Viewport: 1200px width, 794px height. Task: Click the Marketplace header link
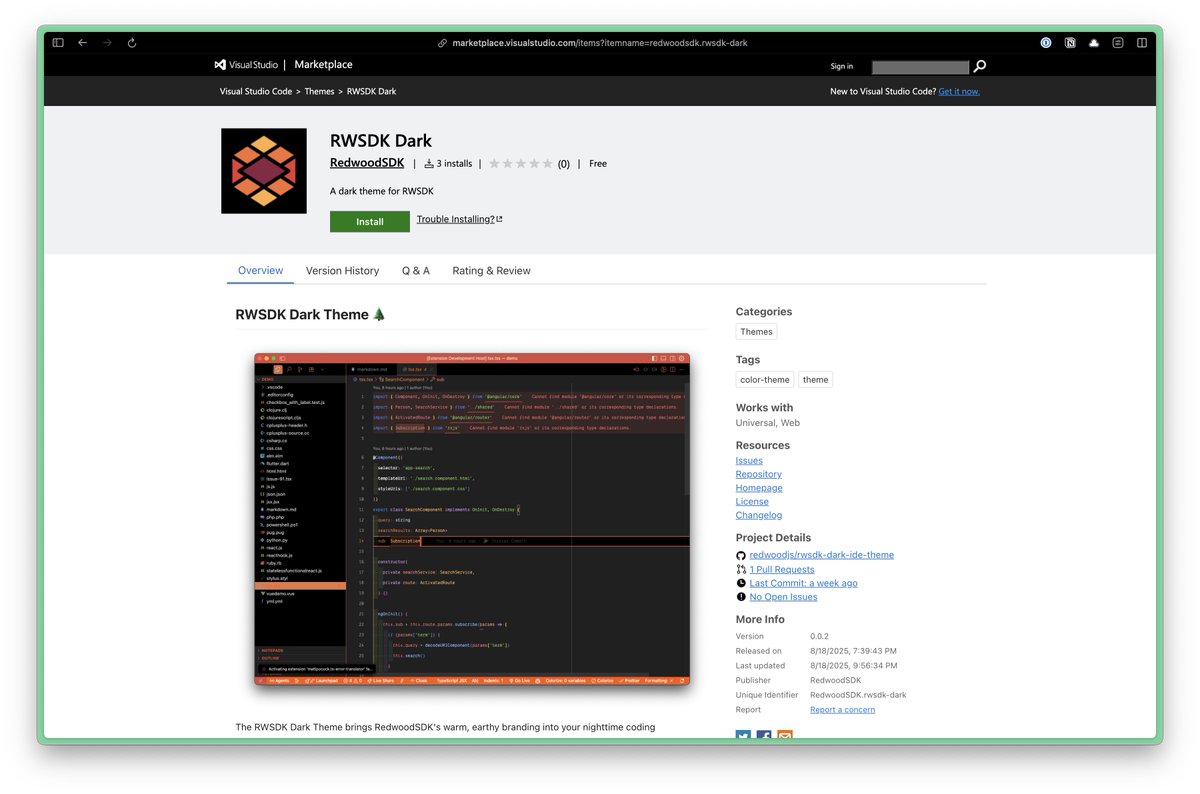point(324,64)
